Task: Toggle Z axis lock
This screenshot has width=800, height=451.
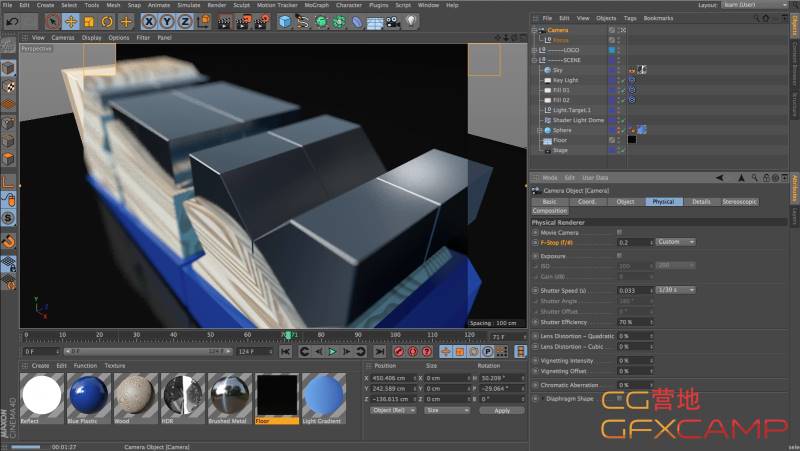Action: [185, 21]
